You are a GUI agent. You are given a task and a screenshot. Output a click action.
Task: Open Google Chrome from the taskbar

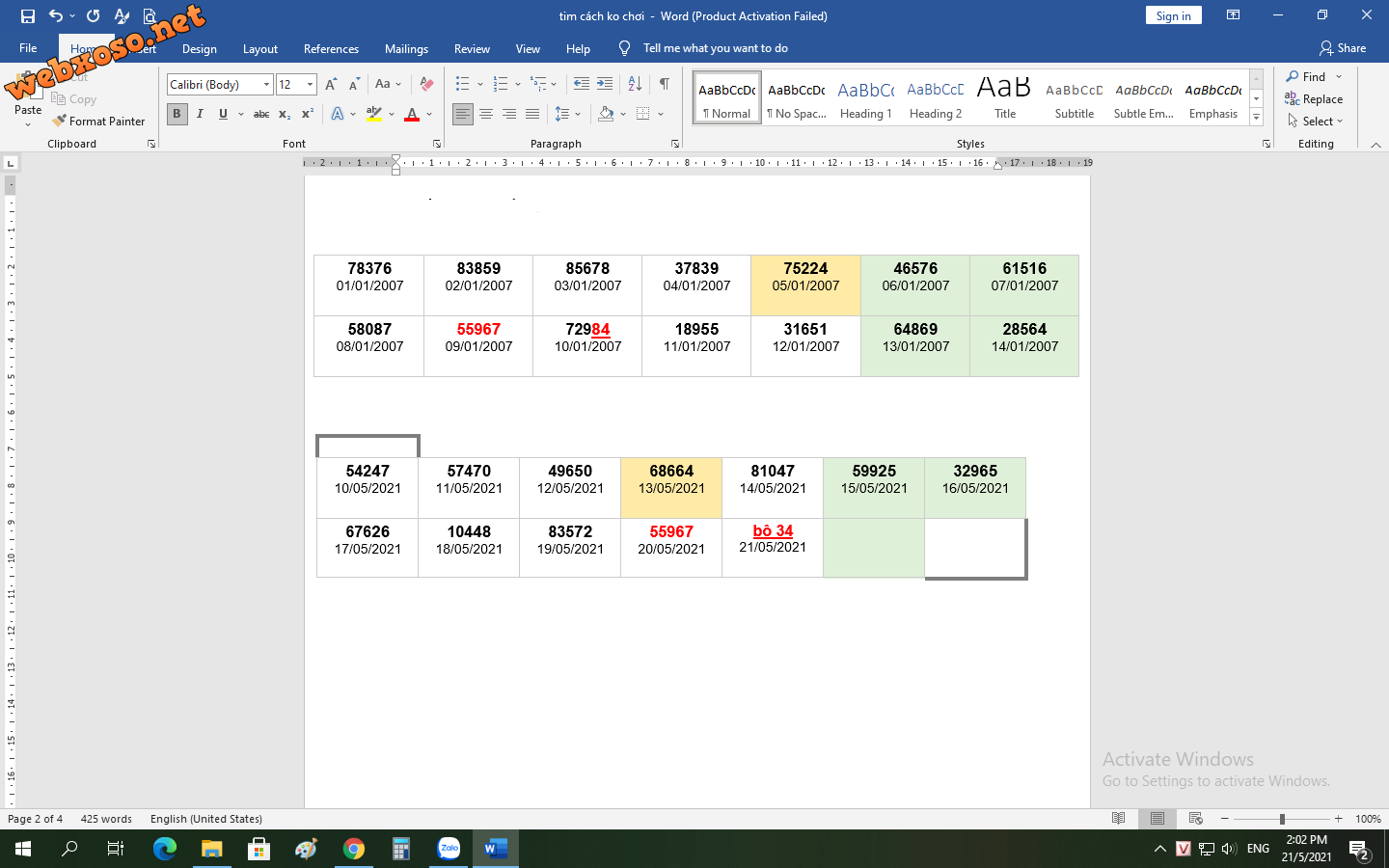click(x=354, y=849)
